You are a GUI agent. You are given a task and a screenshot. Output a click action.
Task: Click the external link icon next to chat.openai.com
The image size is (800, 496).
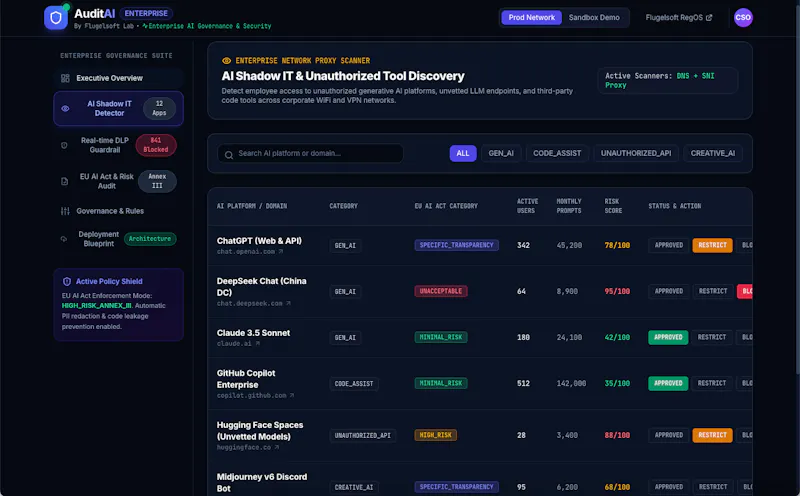coord(281,252)
